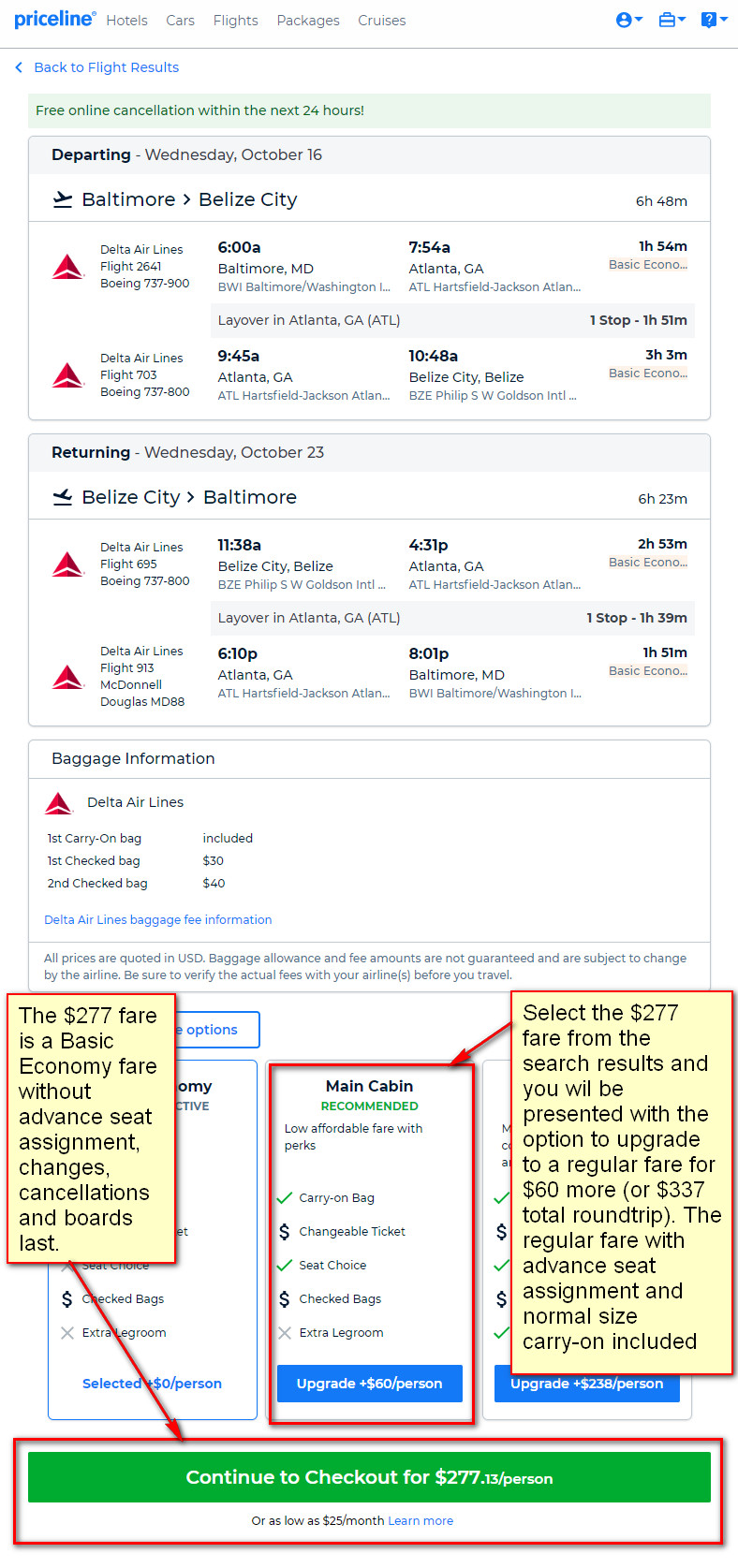Open Learn more monthly payment link
This screenshot has width=738, height=1568.
[421, 1521]
